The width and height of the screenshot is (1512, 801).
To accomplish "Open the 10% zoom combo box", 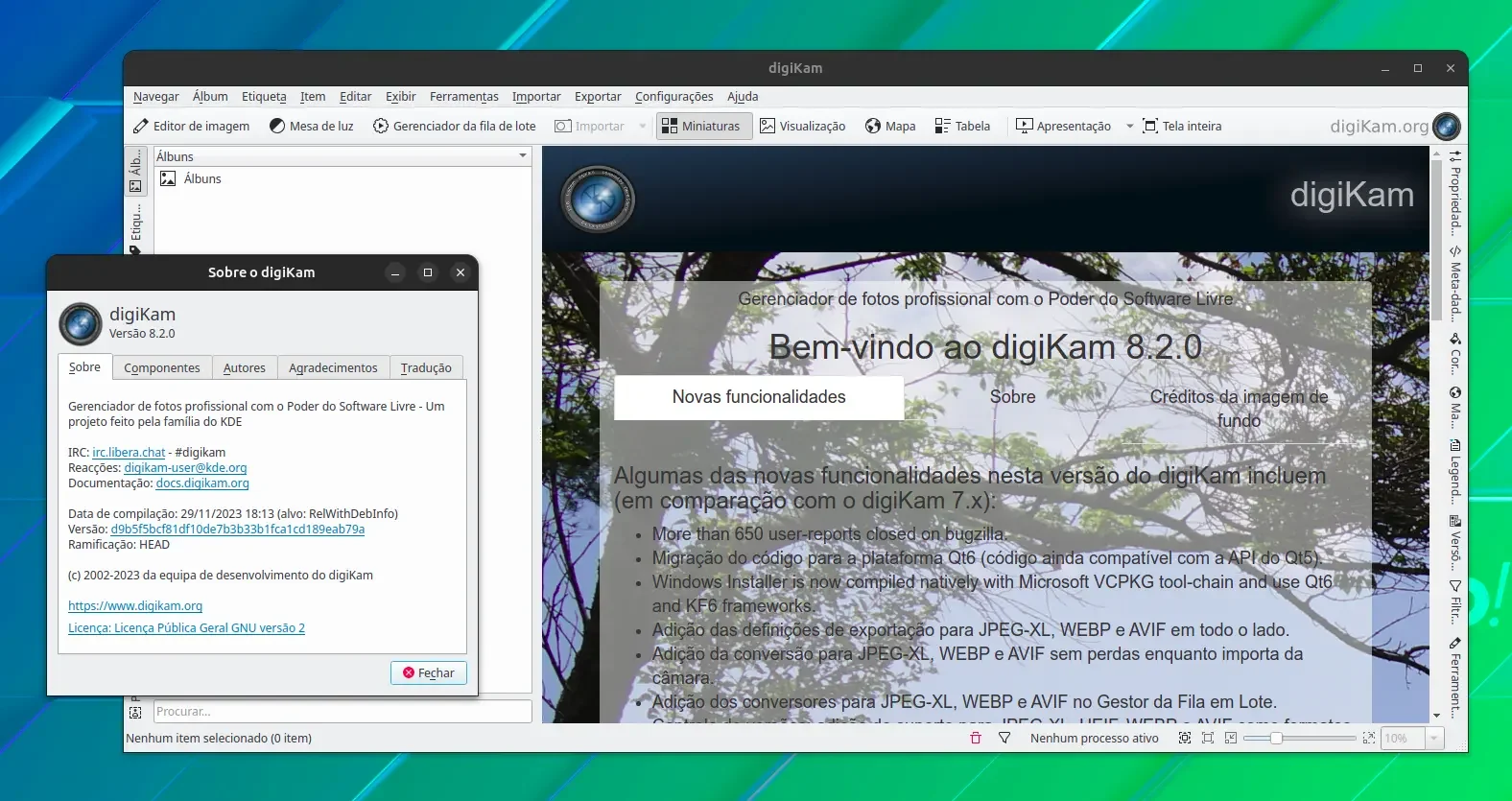I will (x=1411, y=738).
